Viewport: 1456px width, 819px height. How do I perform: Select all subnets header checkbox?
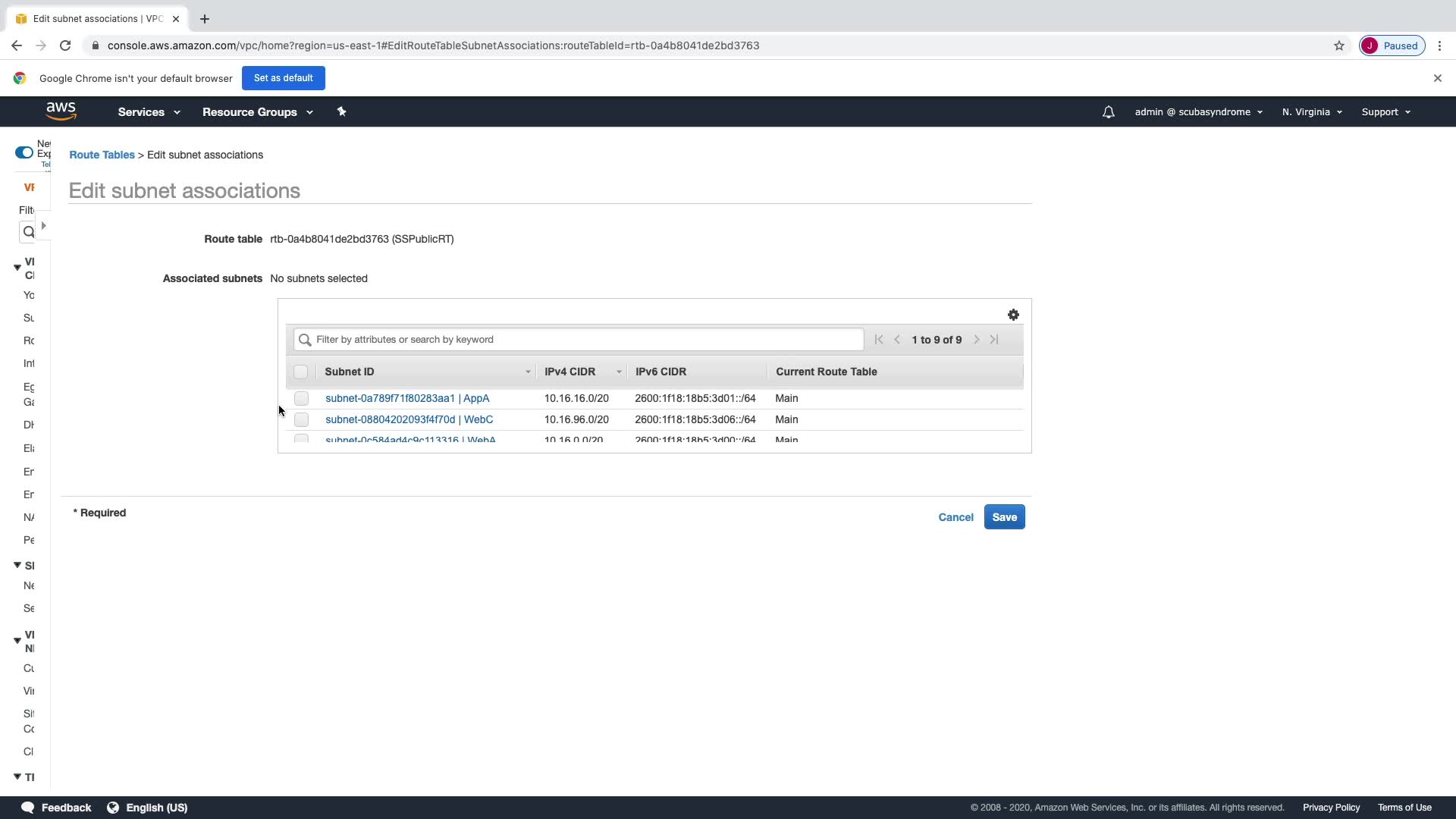pos(300,372)
